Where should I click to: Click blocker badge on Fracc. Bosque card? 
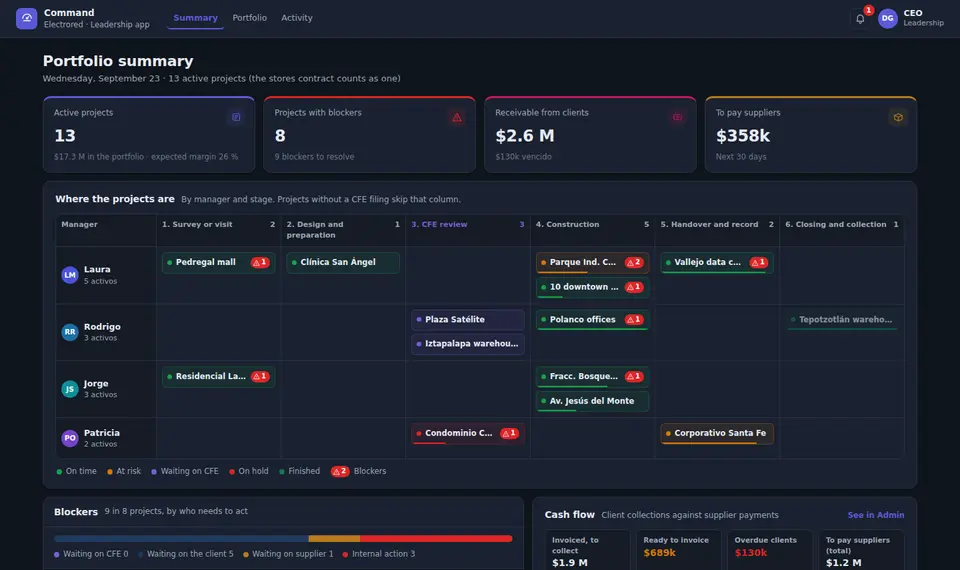pos(634,376)
